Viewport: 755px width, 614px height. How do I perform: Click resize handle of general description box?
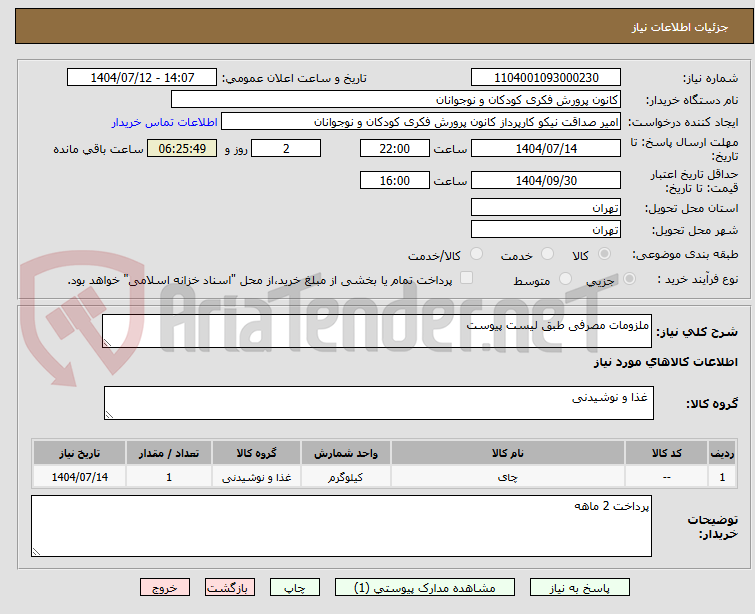coord(107,342)
